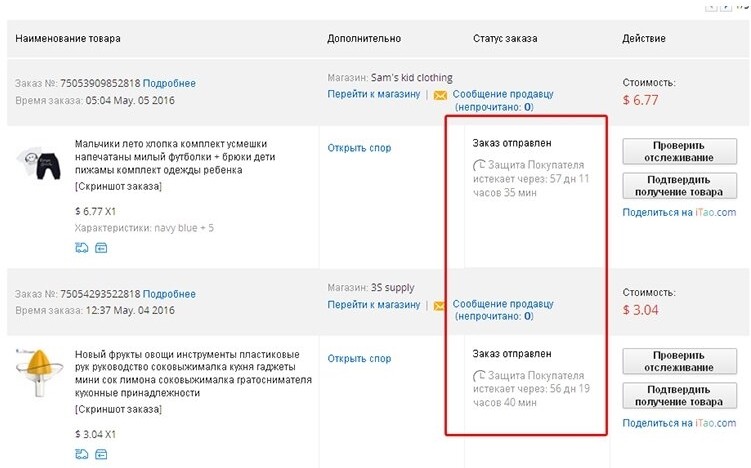Select the Наименование товара column header
Viewport: 751px width, 468px height.
pos(68,39)
